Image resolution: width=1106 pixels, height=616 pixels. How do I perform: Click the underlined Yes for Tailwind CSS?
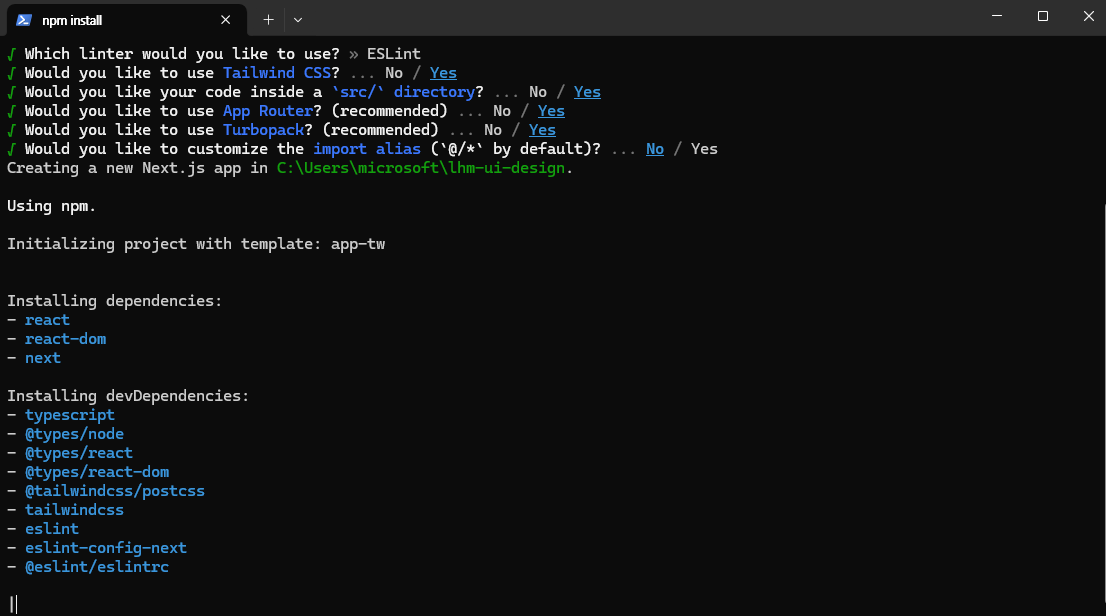point(443,73)
